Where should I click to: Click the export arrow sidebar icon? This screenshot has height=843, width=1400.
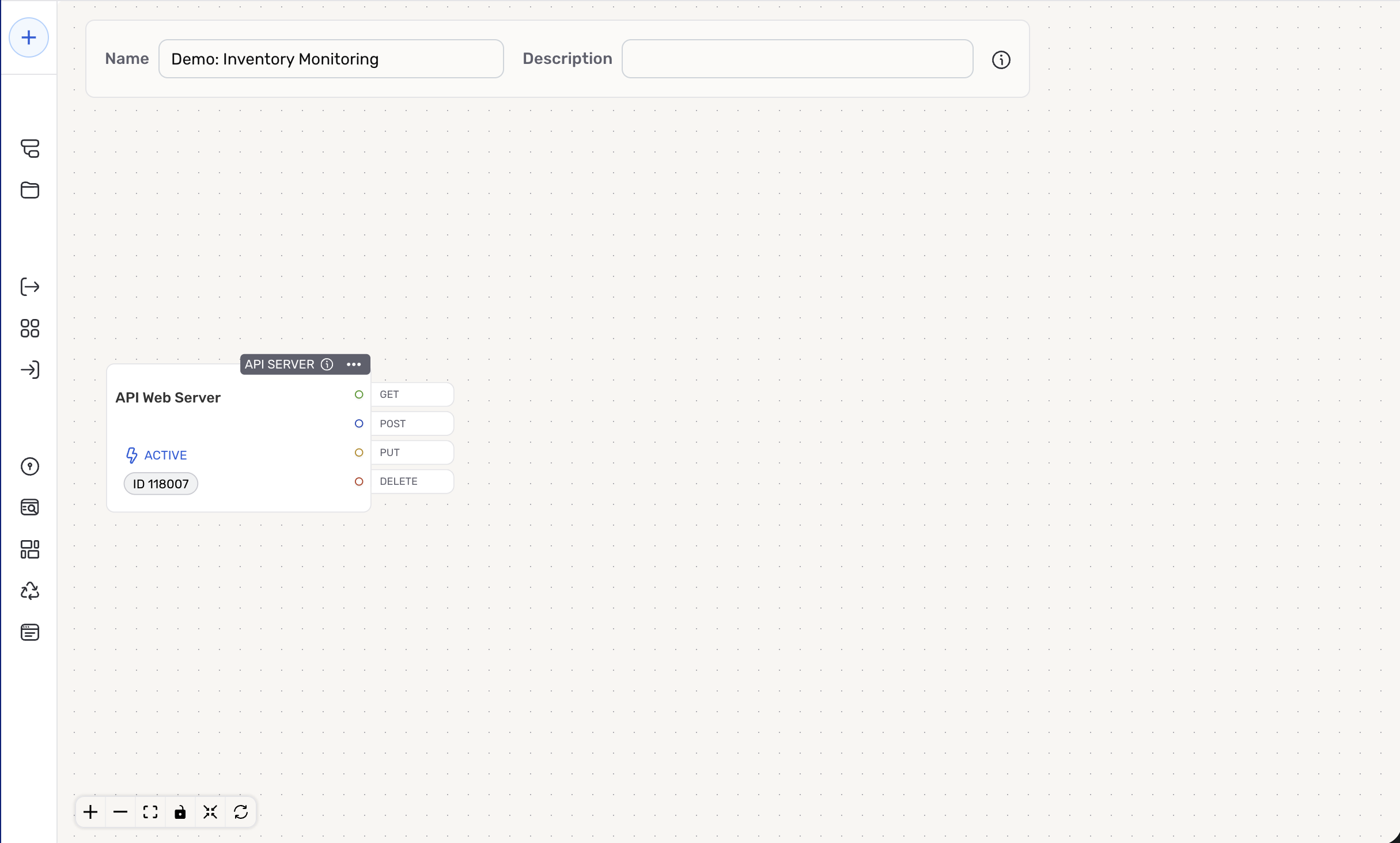coord(30,287)
